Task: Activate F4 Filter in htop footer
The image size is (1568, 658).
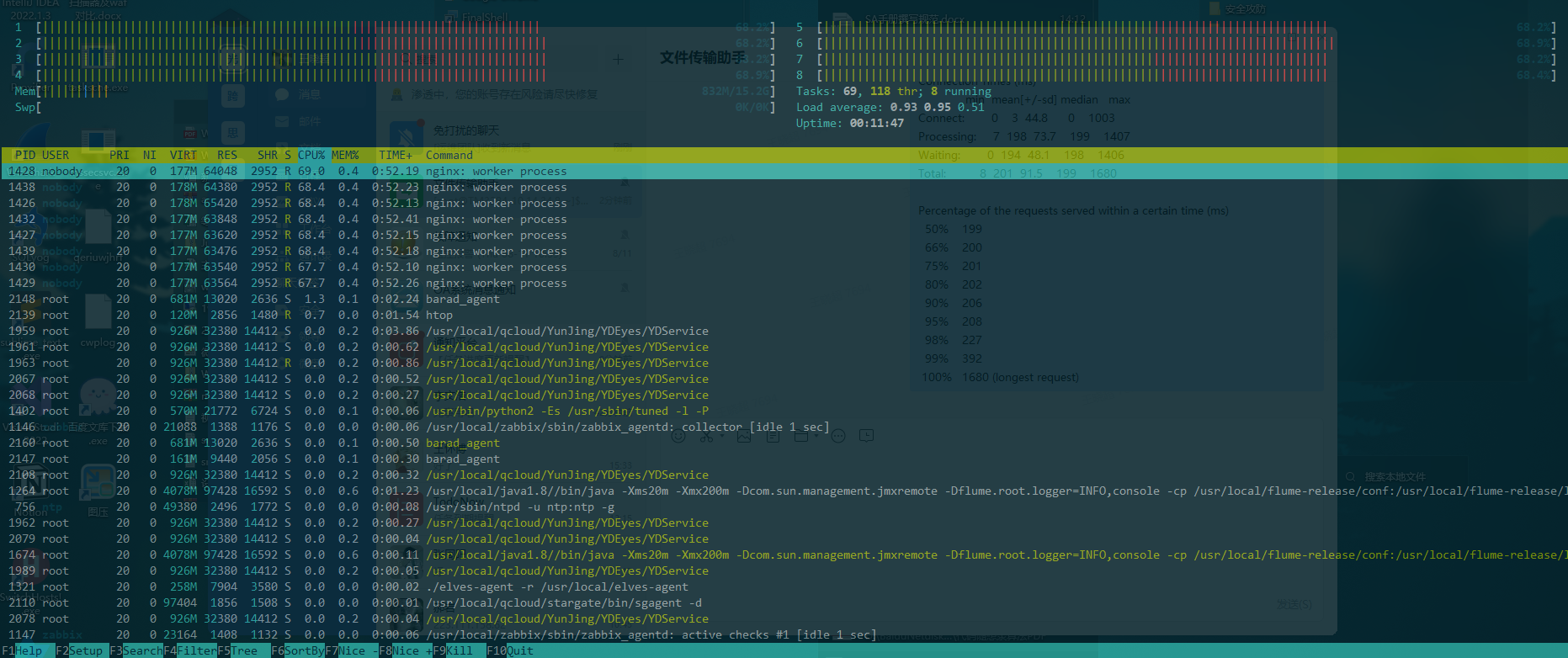Action: coord(190,650)
